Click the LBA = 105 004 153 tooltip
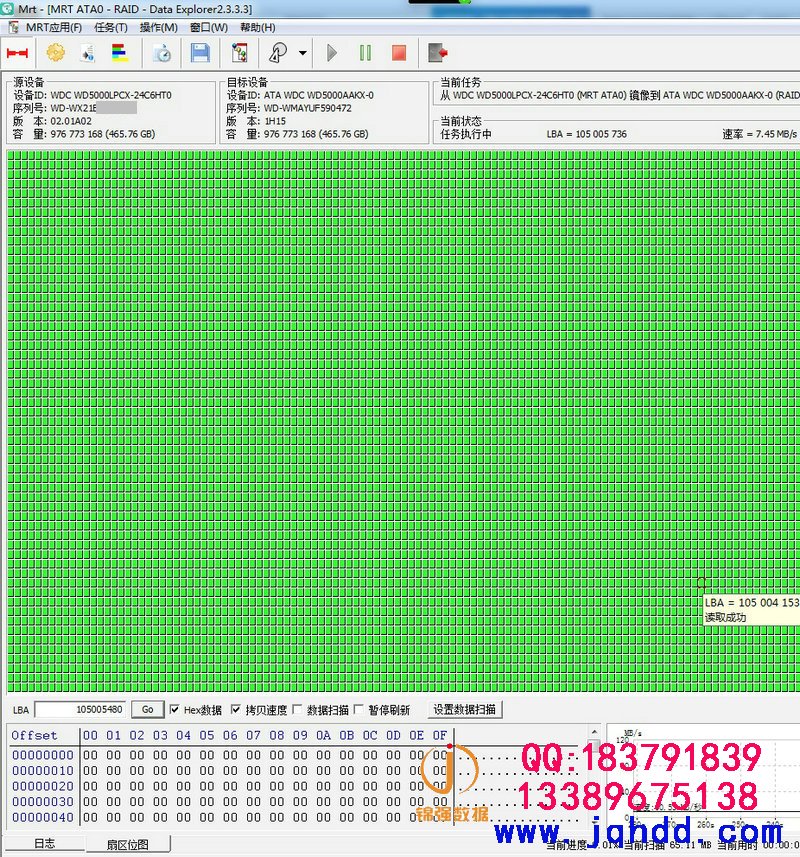The image size is (800, 857). (x=751, y=610)
